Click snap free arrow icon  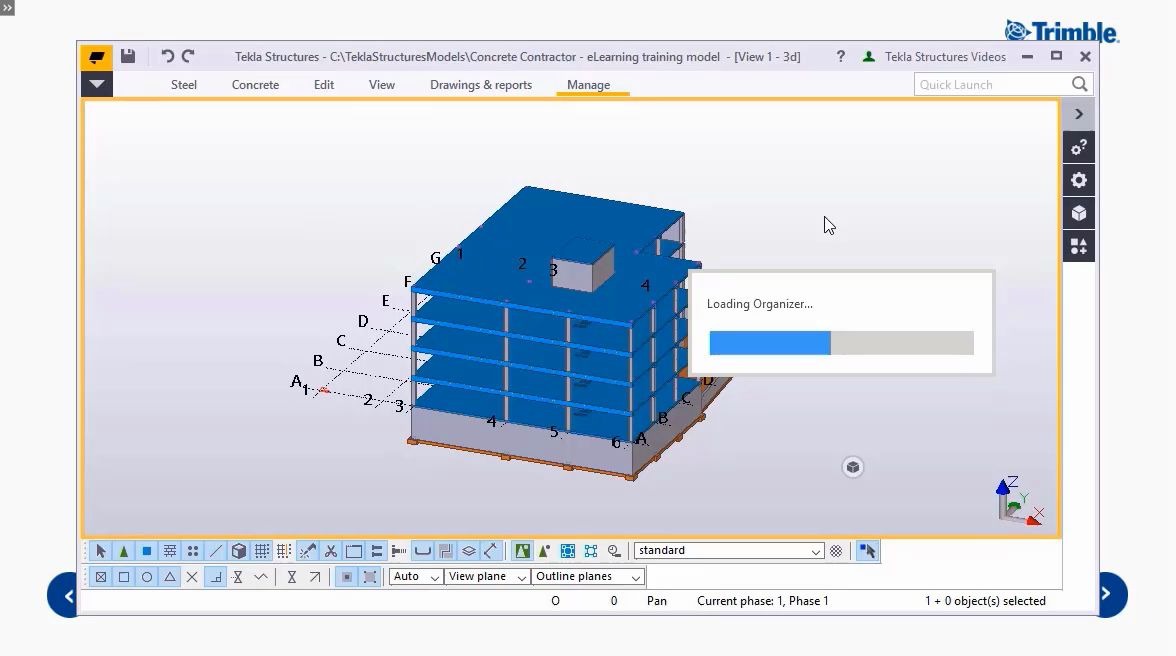[315, 577]
